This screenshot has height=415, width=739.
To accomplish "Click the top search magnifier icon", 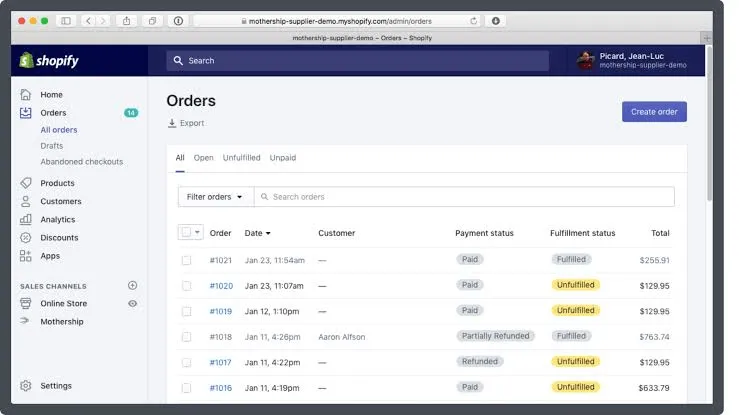I will [178, 61].
